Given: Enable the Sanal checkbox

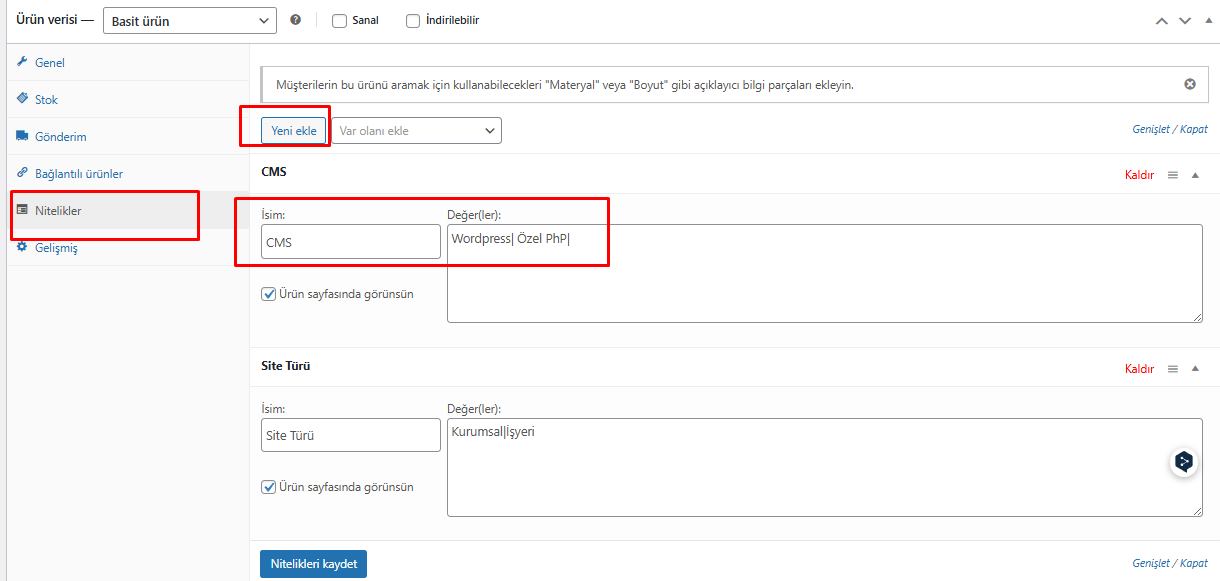Looking at the screenshot, I should tap(339, 20).
